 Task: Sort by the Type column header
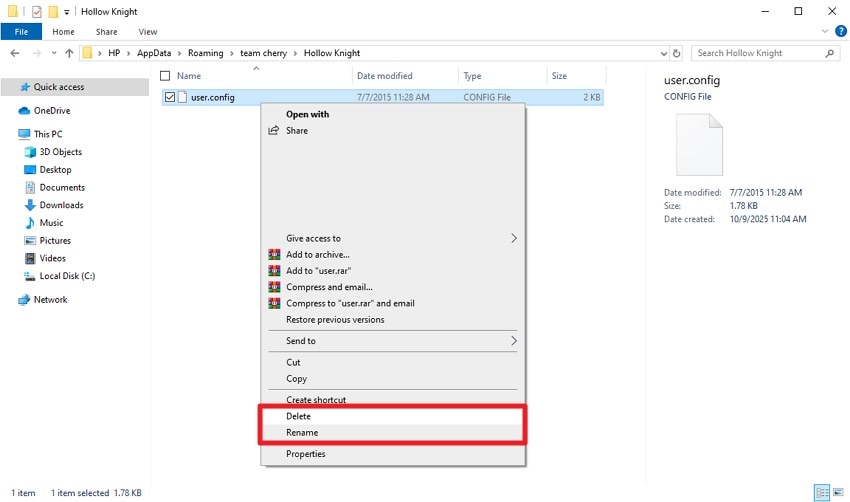pos(472,76)
